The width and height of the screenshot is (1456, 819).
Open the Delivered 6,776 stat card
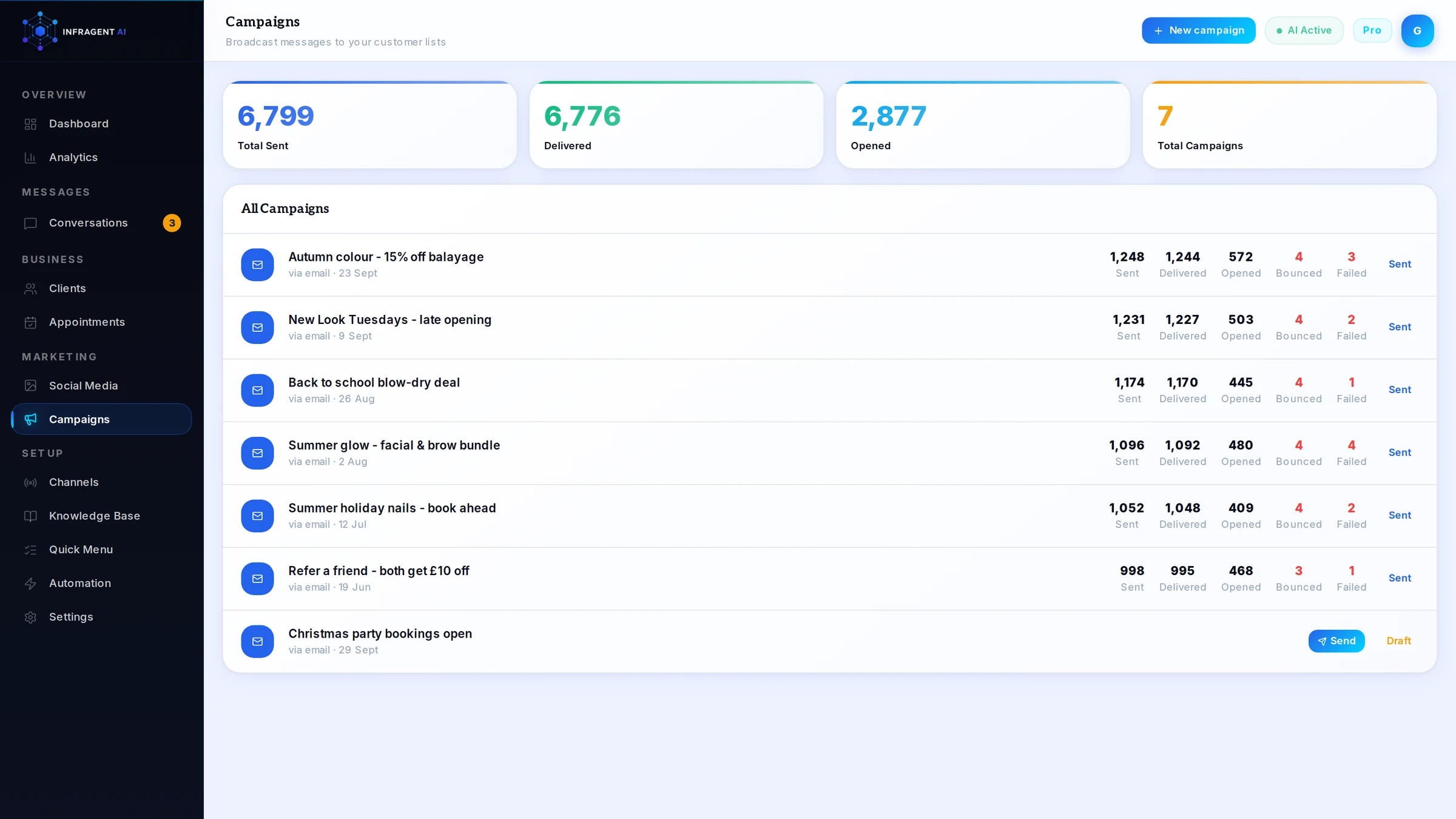676,125
